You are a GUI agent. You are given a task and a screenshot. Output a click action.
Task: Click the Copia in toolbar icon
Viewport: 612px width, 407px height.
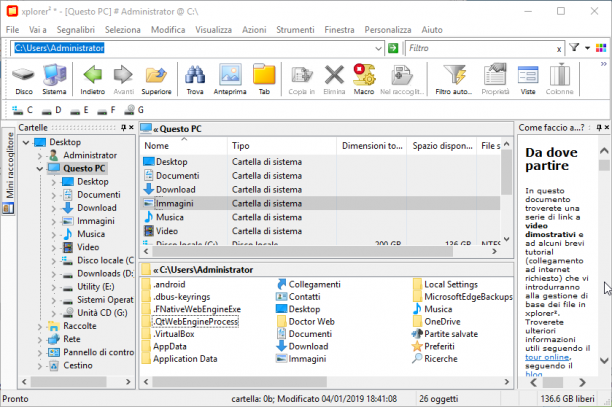302,80
